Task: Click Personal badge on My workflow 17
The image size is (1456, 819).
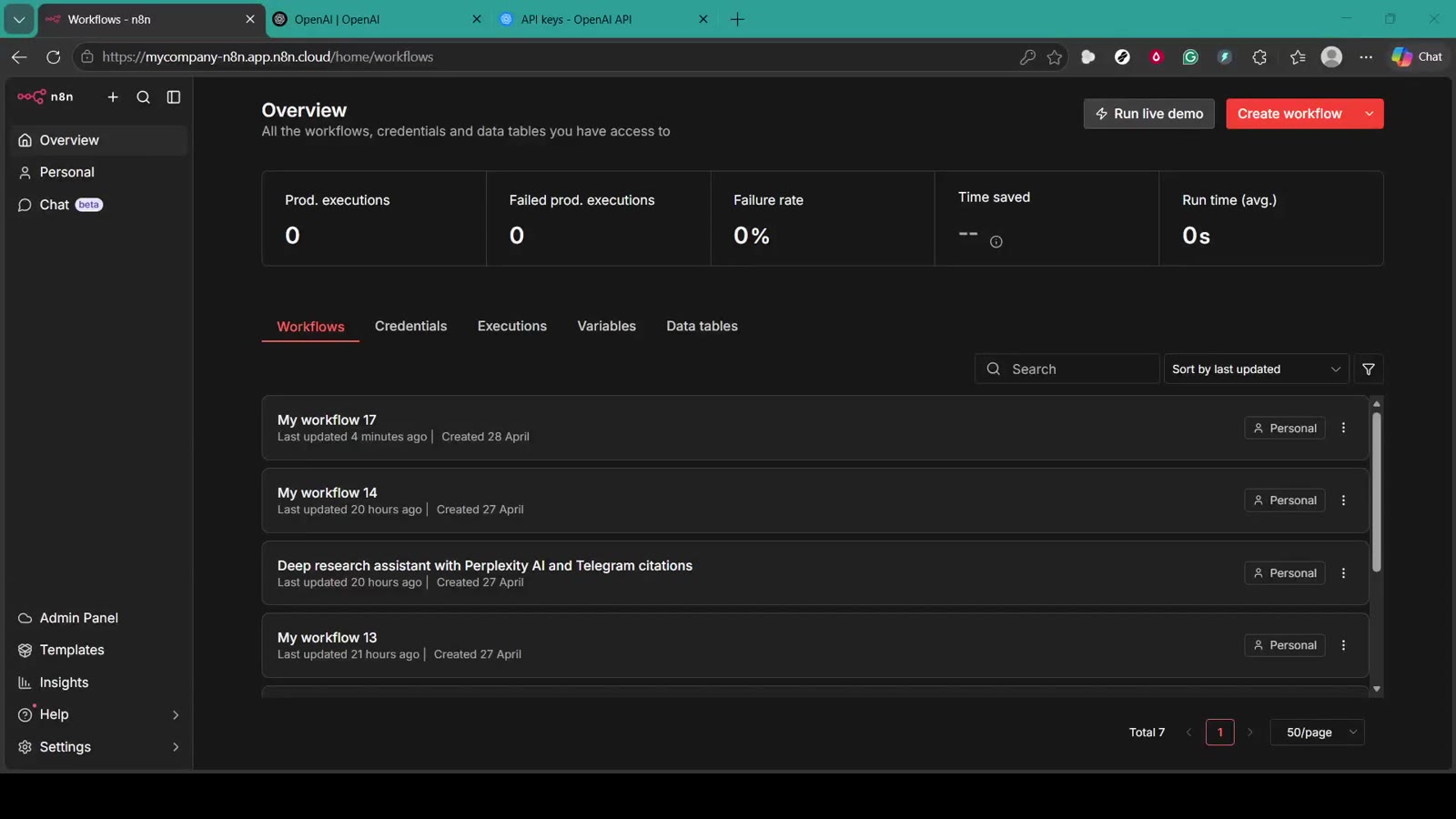Action: [x=1284, y=429]
